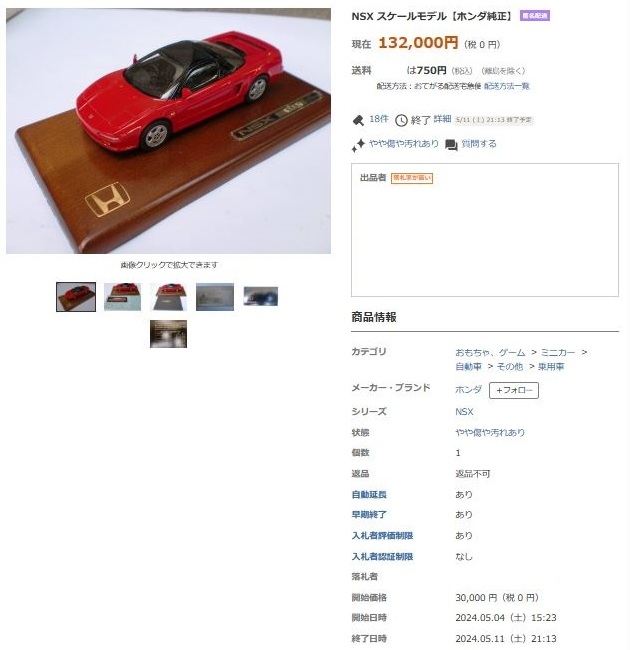This screenshot has width=630, height=650.
Task: Select the first red NSX thumbnail
Action: 76,297
